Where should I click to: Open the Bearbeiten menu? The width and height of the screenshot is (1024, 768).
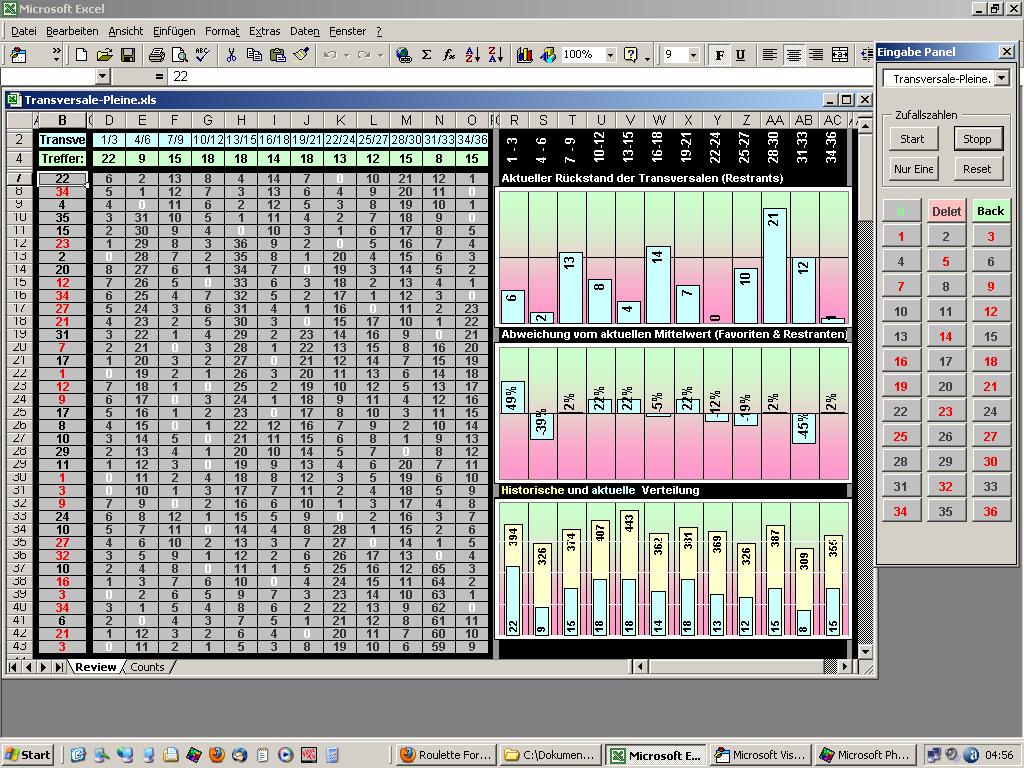click(x=72, y=31)
